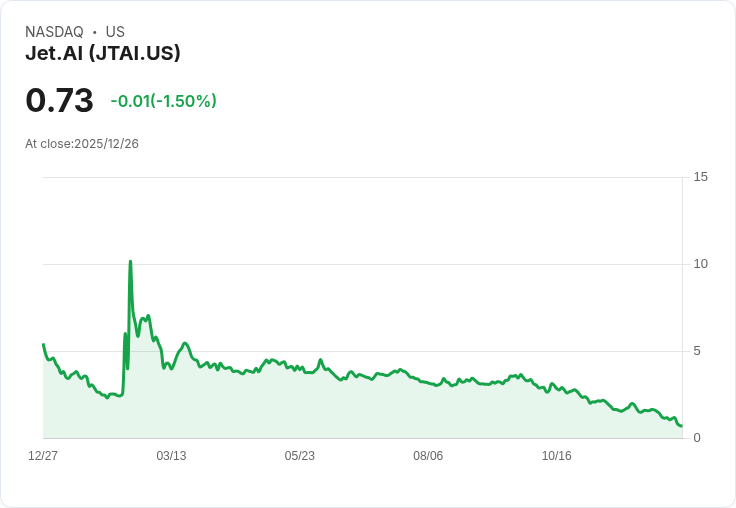This screenshot has height=508, width=736.
Task: Click the right end of the chart line
Action: click(x=681, y=426)
